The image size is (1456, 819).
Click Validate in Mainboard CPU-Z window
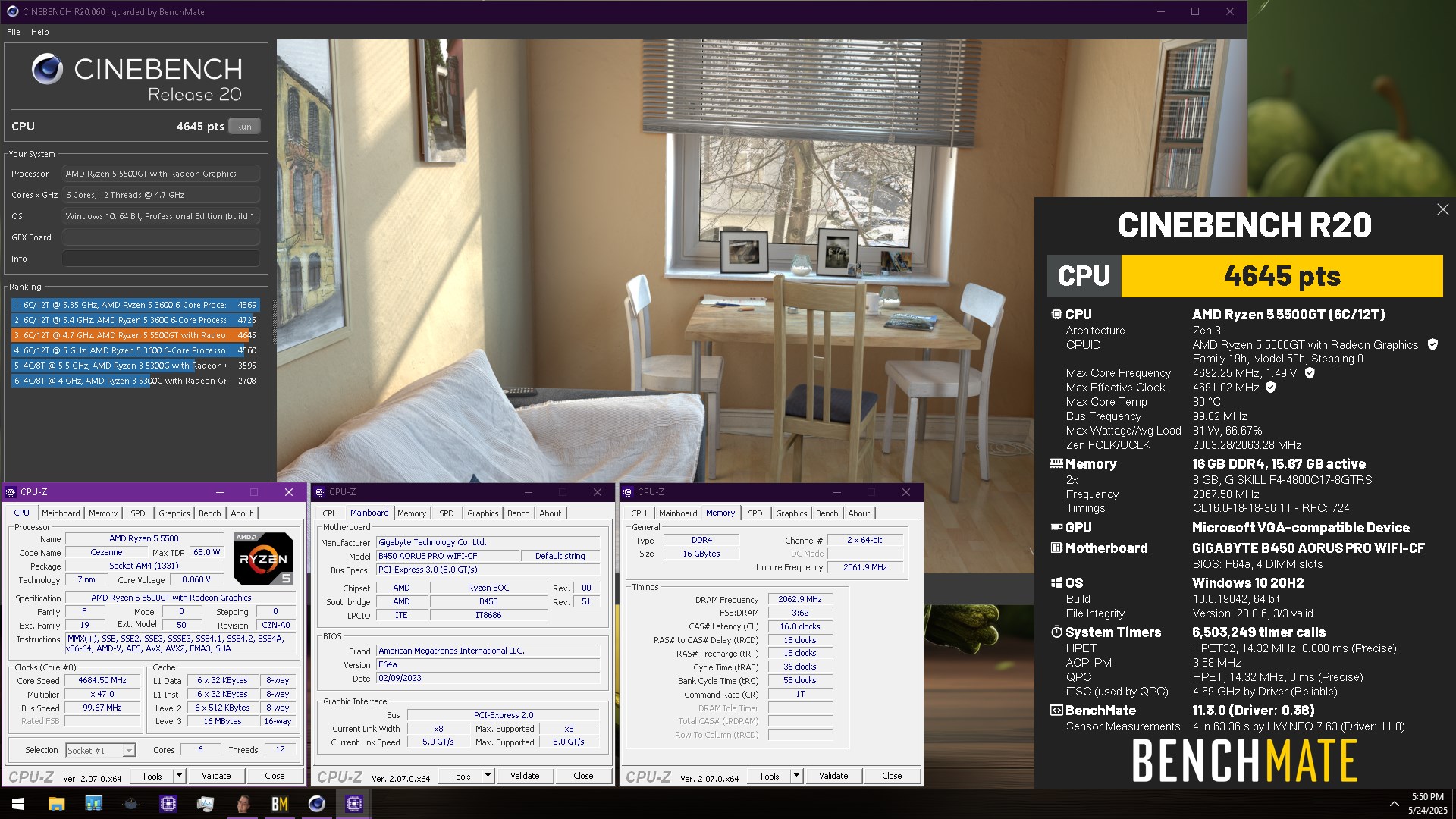[525, 776]
